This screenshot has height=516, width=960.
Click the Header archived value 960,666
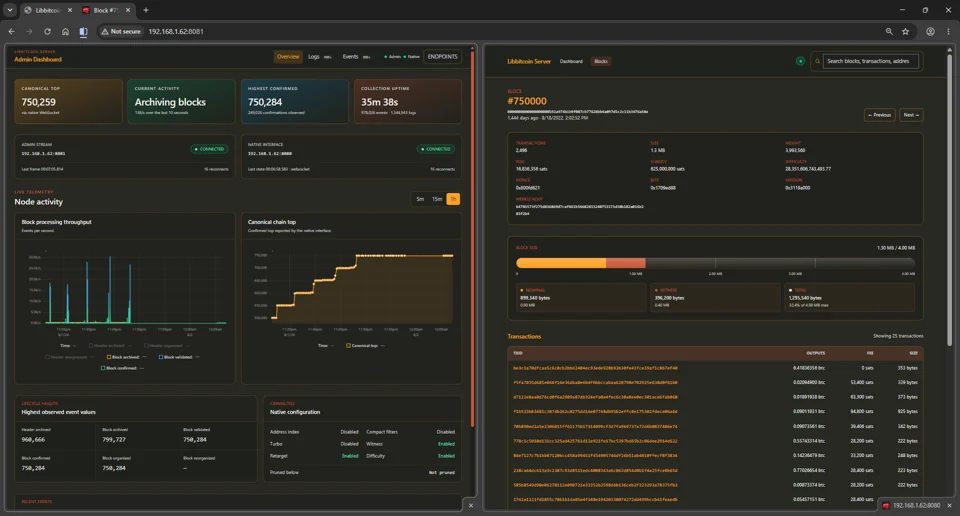[33, 439]
